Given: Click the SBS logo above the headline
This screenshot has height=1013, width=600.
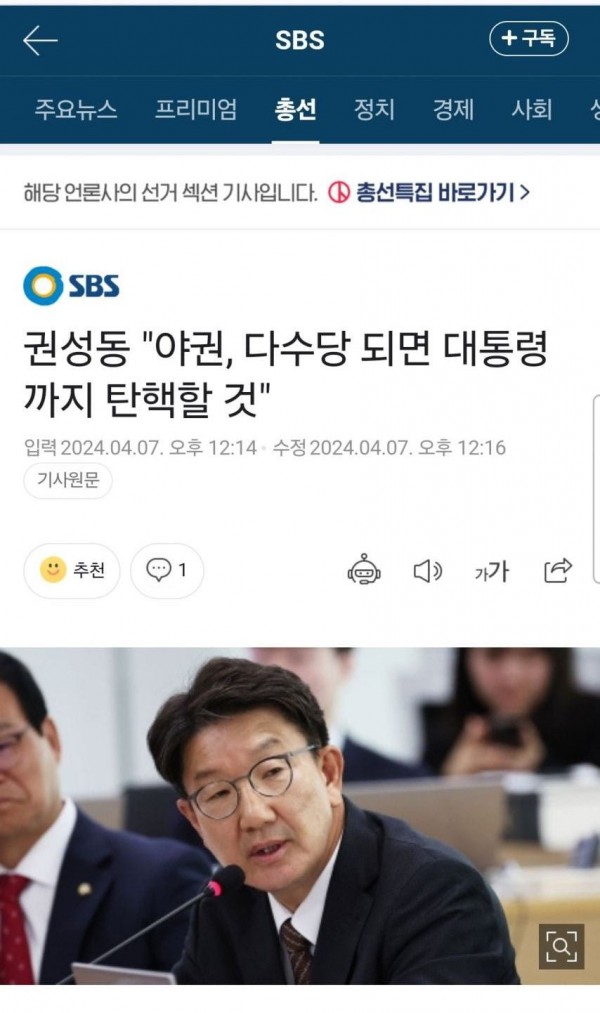Looking at the screenshot, I should 71,286.
